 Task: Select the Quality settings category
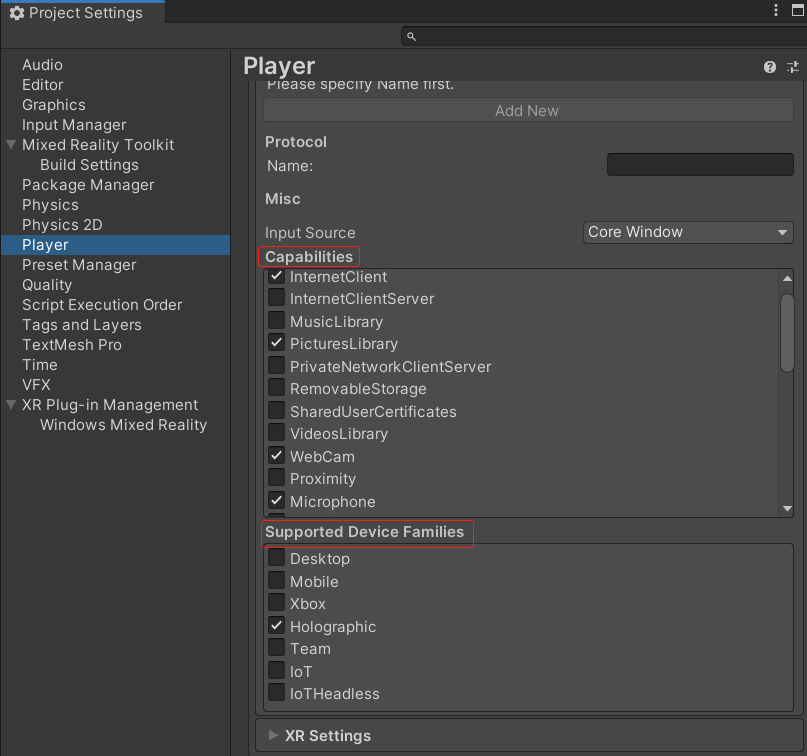(x=47, y=285)
